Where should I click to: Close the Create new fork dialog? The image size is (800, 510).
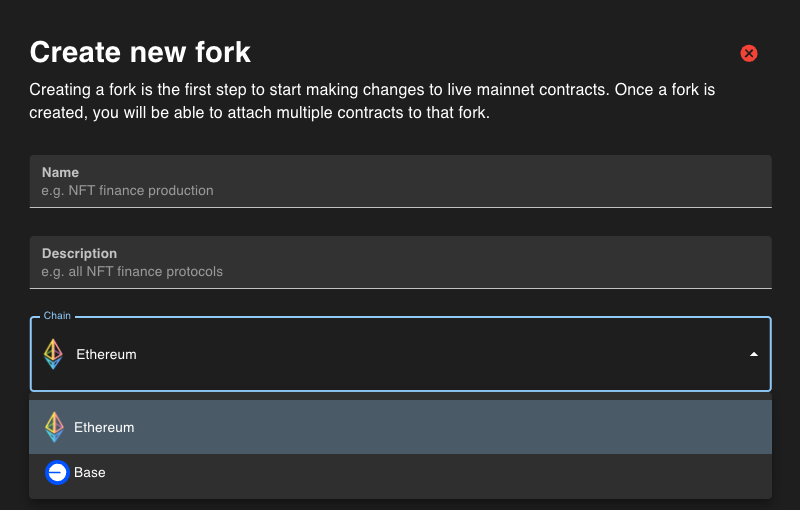(748, 53)
